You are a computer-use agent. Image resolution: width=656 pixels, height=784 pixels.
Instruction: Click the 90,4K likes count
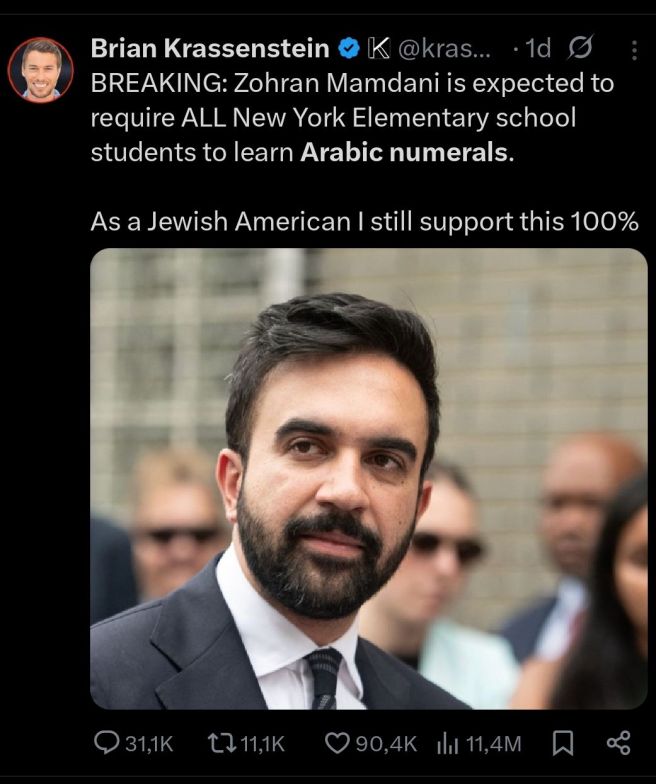point(386,744)
